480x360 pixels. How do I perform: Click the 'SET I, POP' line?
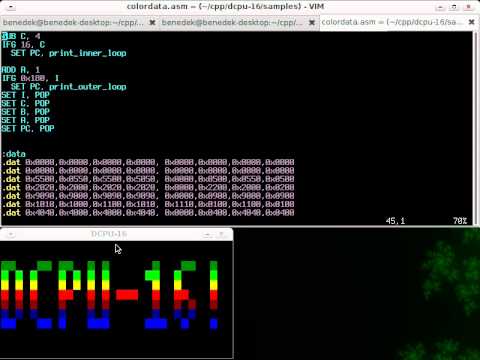coord(25,95)
